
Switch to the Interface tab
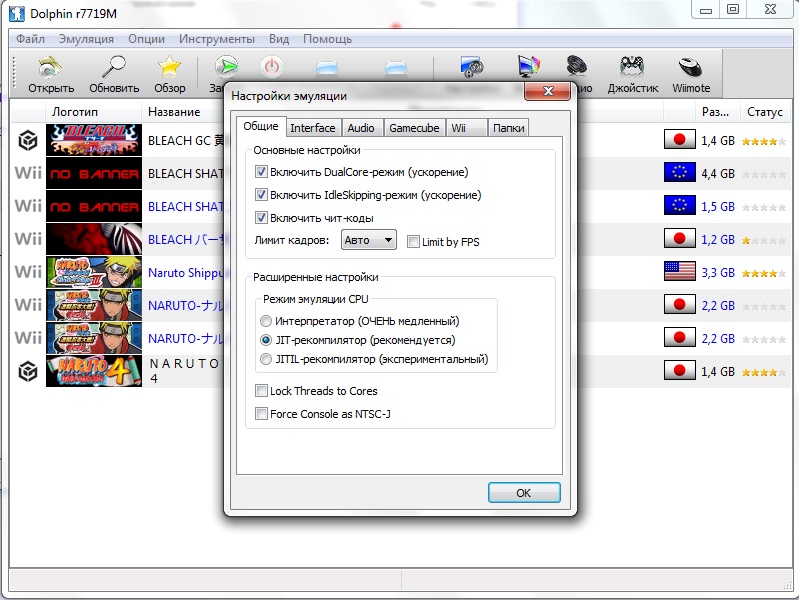point(313,128)
